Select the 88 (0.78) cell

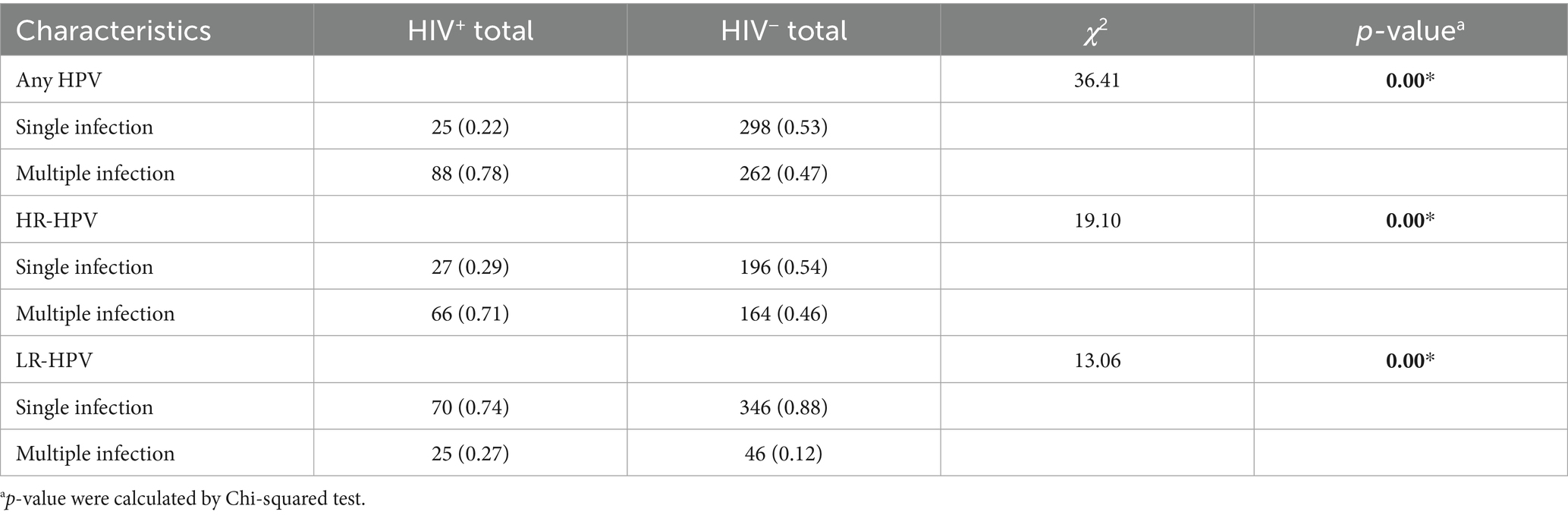470,174
